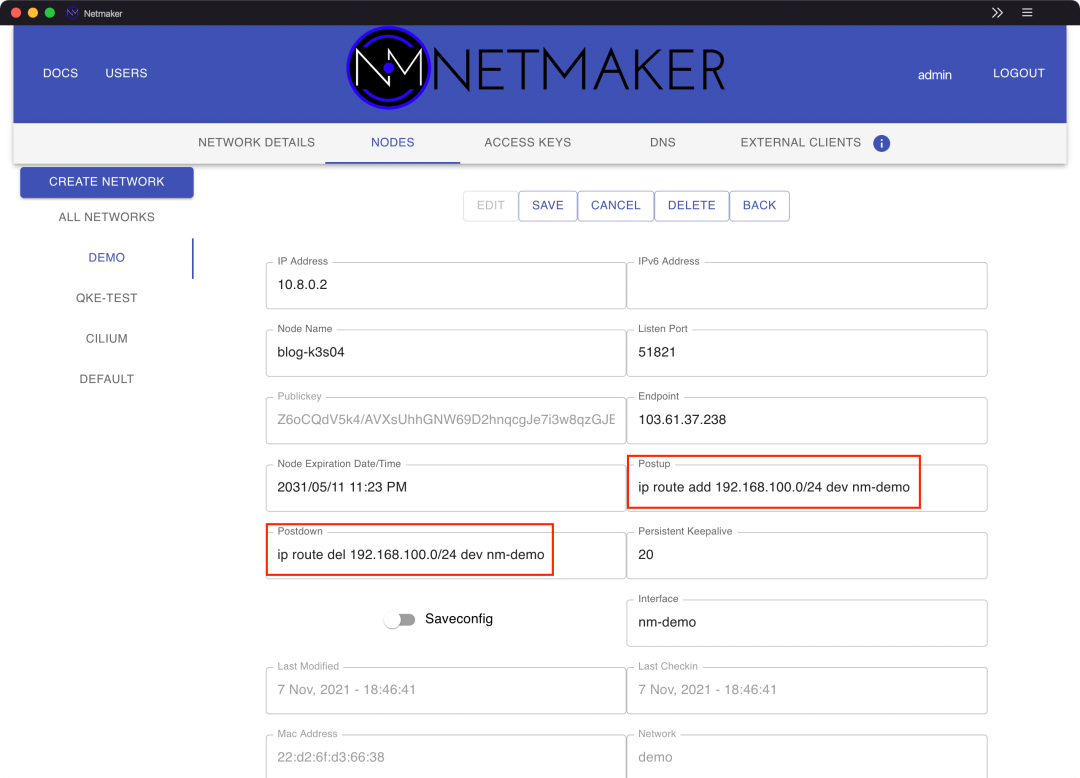The image size is (1080, 778).
Task: Log out via Logout link
Action: (x=1019, y=73)
